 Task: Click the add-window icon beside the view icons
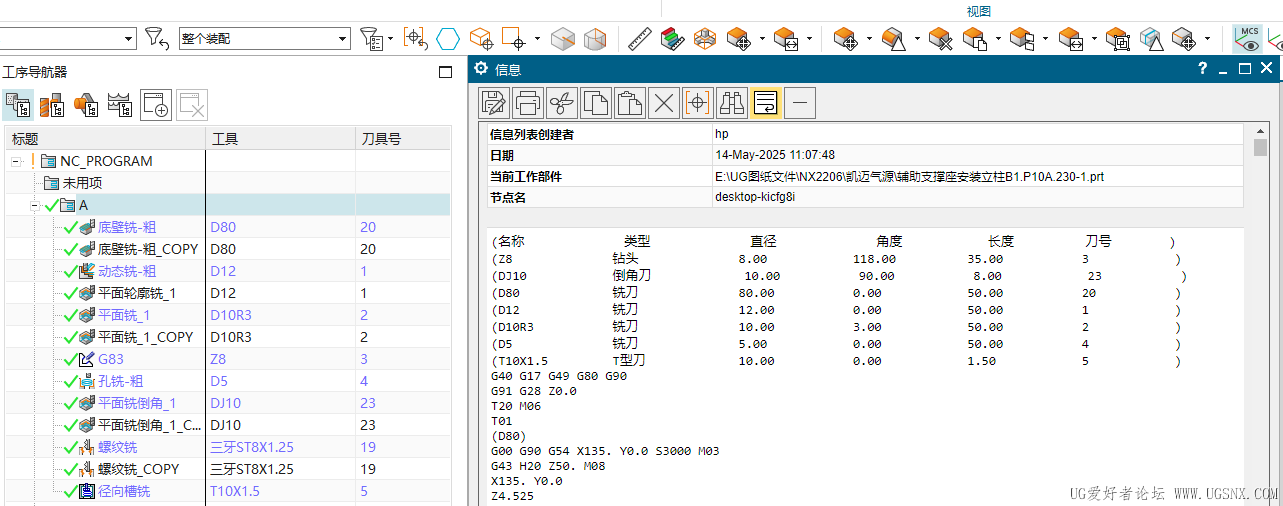click(156, 104)
